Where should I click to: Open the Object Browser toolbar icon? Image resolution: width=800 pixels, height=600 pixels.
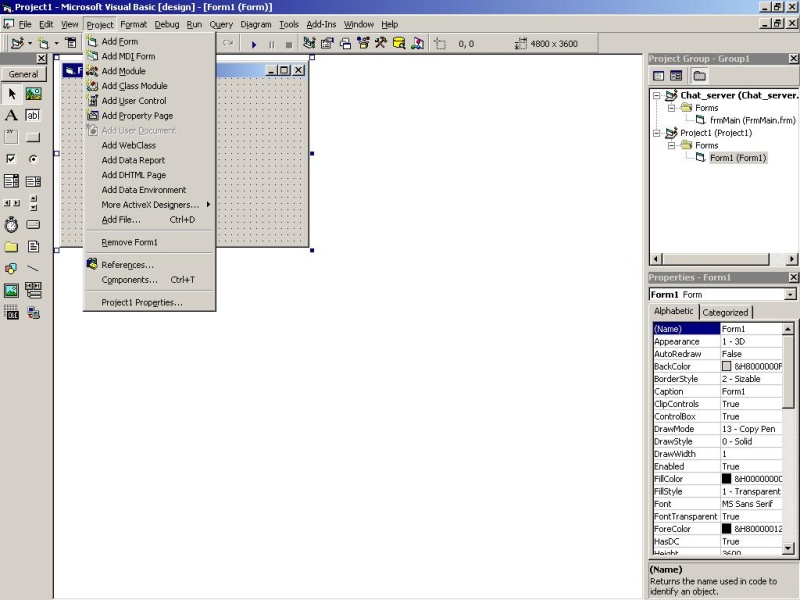[x=363, y=43]
